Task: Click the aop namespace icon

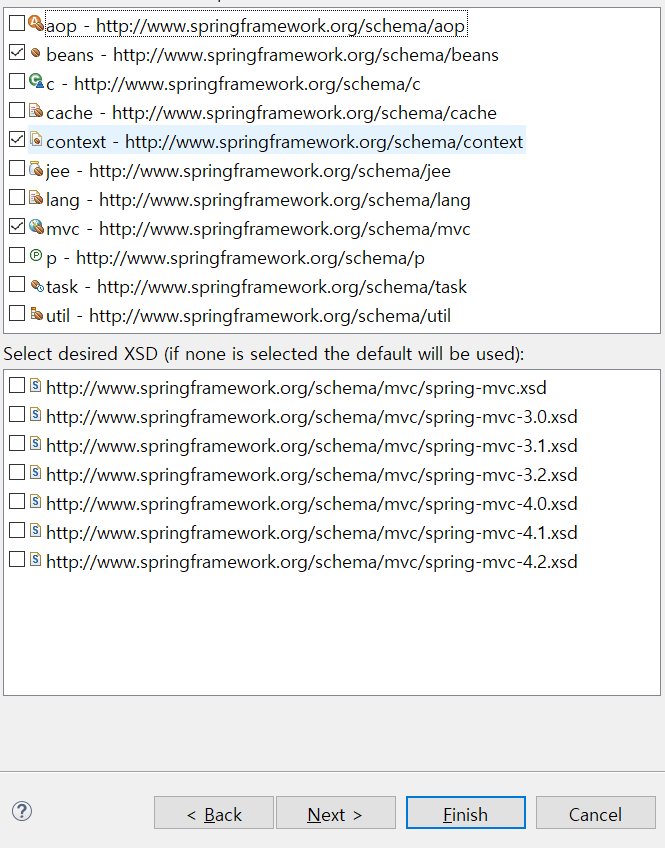Action: [x=36, y=23]
